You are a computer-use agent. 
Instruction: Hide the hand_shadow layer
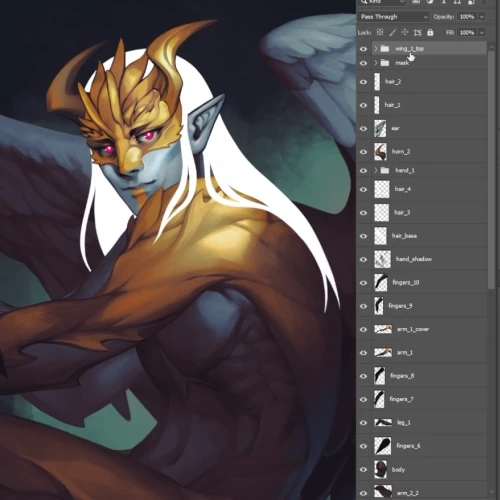pos(363,259)
